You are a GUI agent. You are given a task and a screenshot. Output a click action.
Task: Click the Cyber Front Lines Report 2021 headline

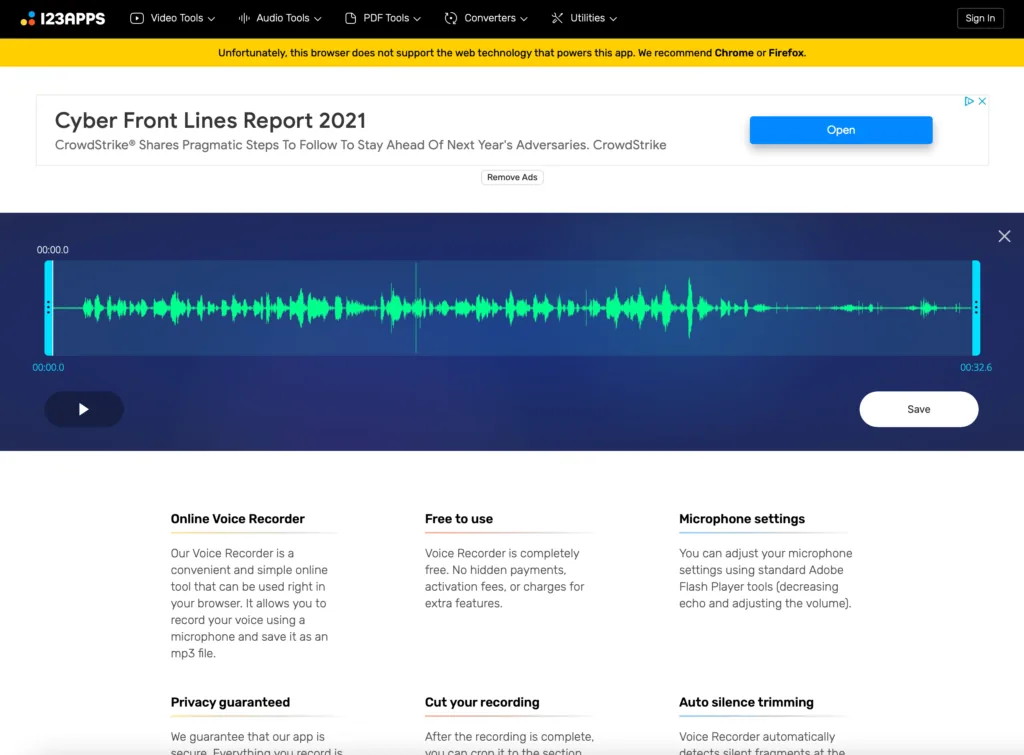[x=210, y=120]
